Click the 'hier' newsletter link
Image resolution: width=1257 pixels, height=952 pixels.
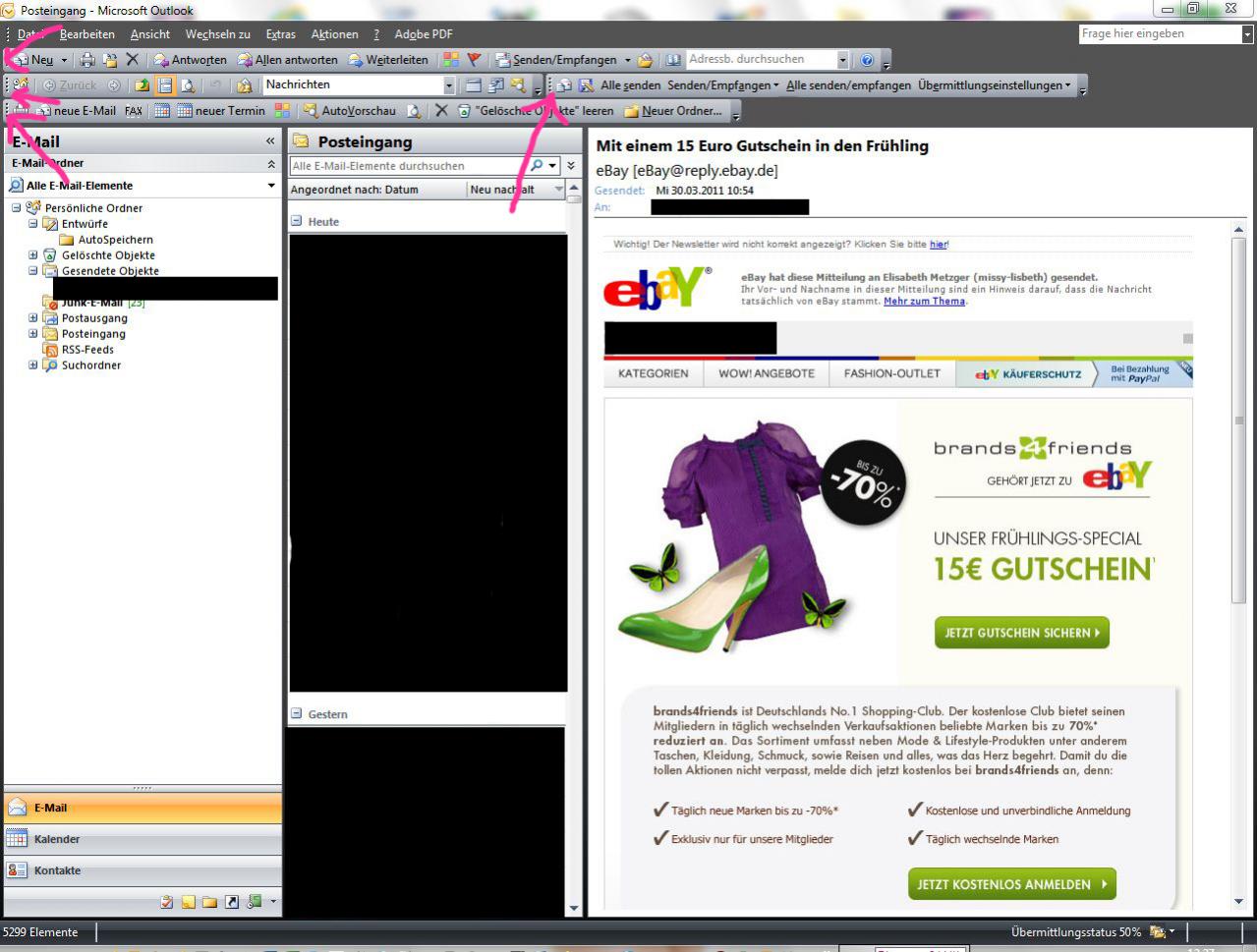[x=939, y=245]
